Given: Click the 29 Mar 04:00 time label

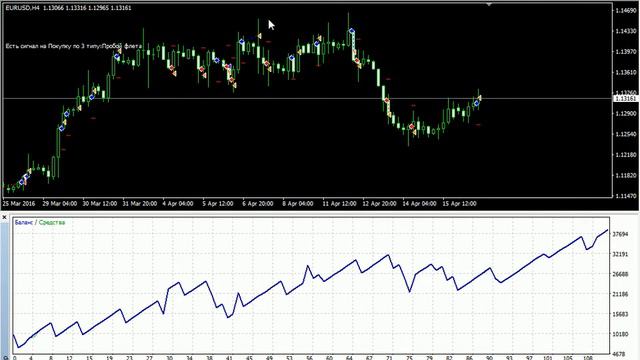Looking at the screenshot, I should click(60, 203).
